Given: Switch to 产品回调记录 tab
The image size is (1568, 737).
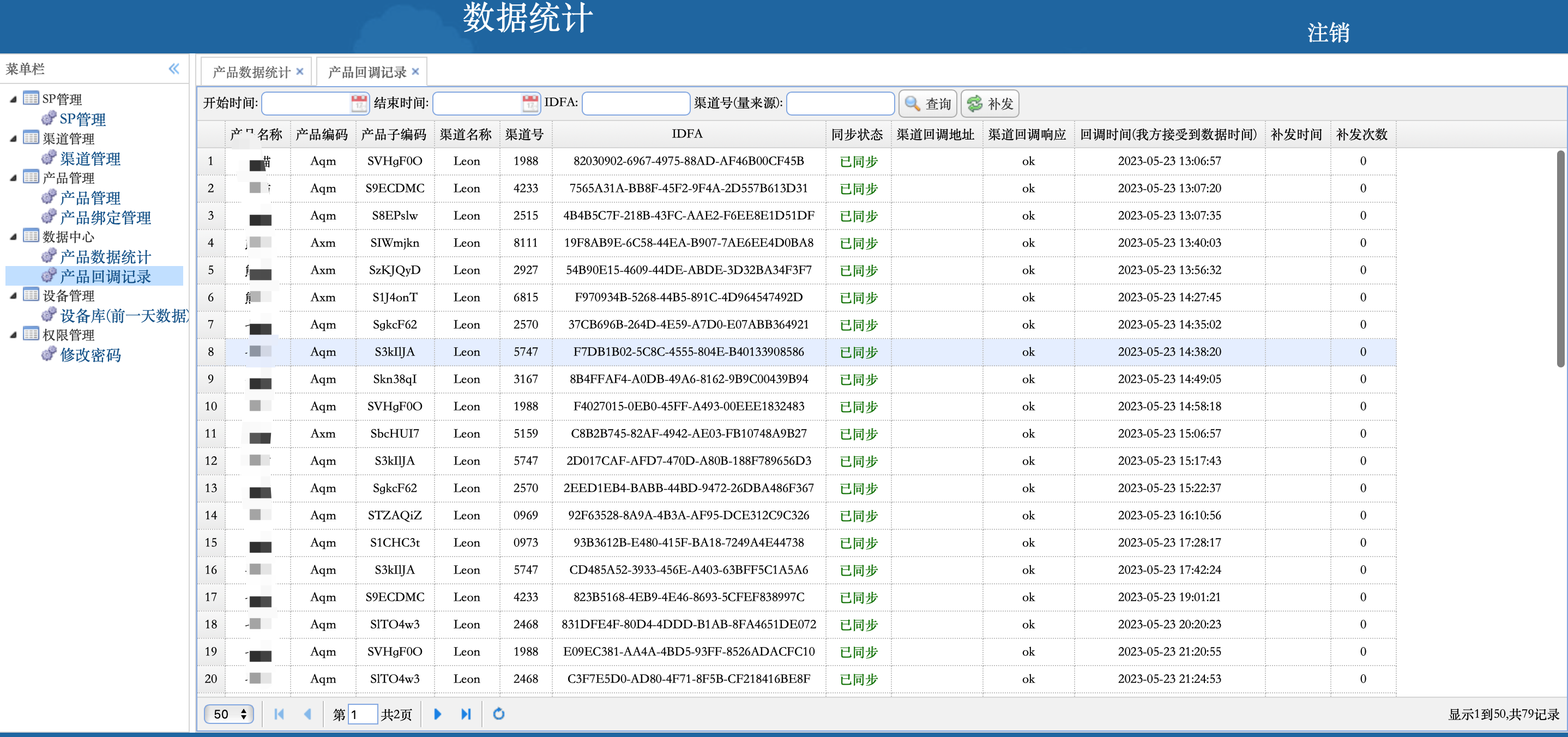Looking at the screenshot, I should click(367, 73).
